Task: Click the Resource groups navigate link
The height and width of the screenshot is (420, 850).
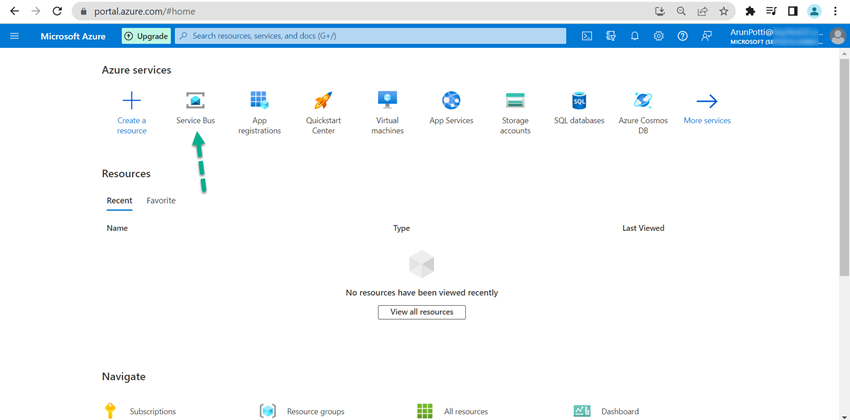Action: pos(315,411)
